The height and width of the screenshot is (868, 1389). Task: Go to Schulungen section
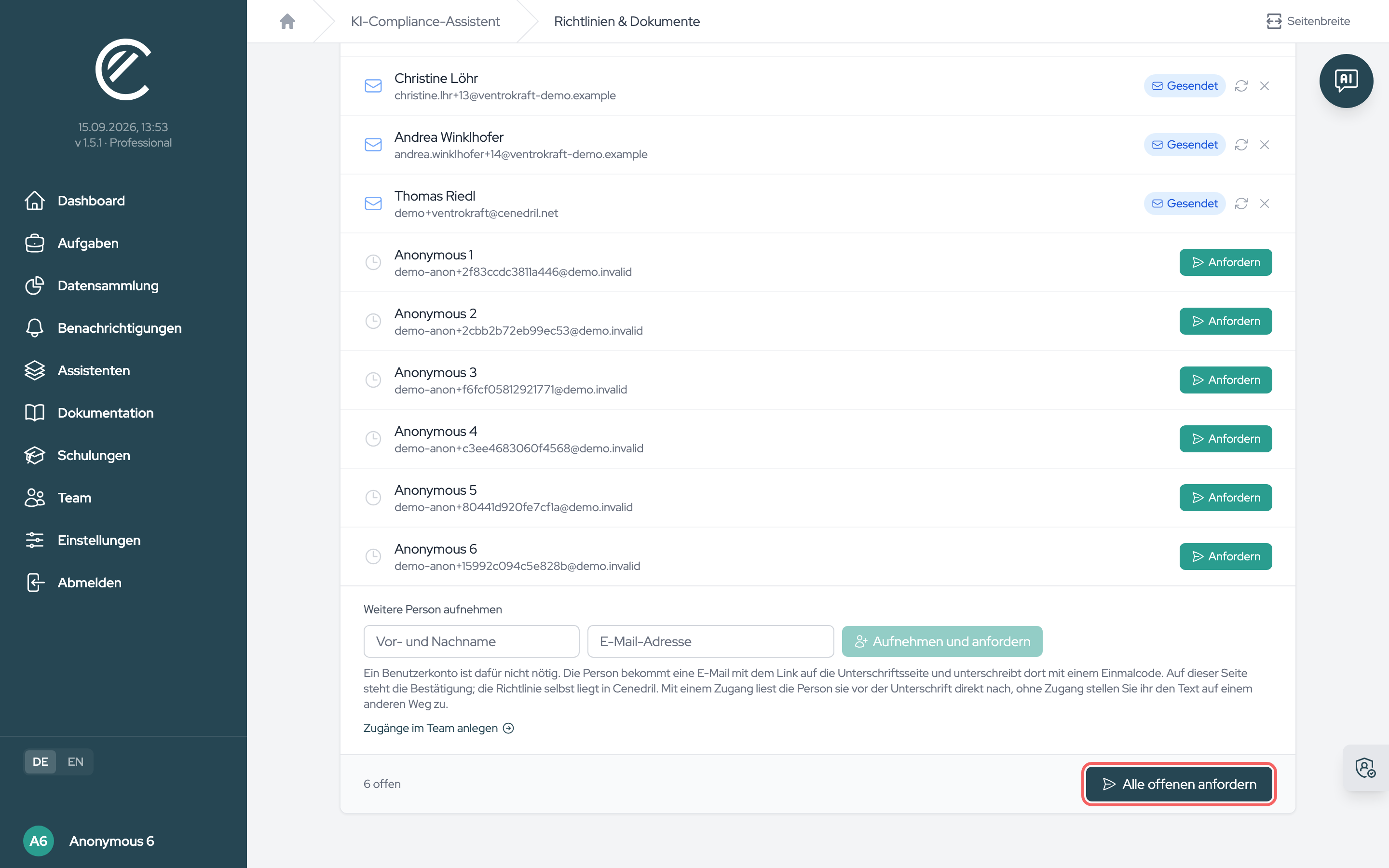click(78, 456)
